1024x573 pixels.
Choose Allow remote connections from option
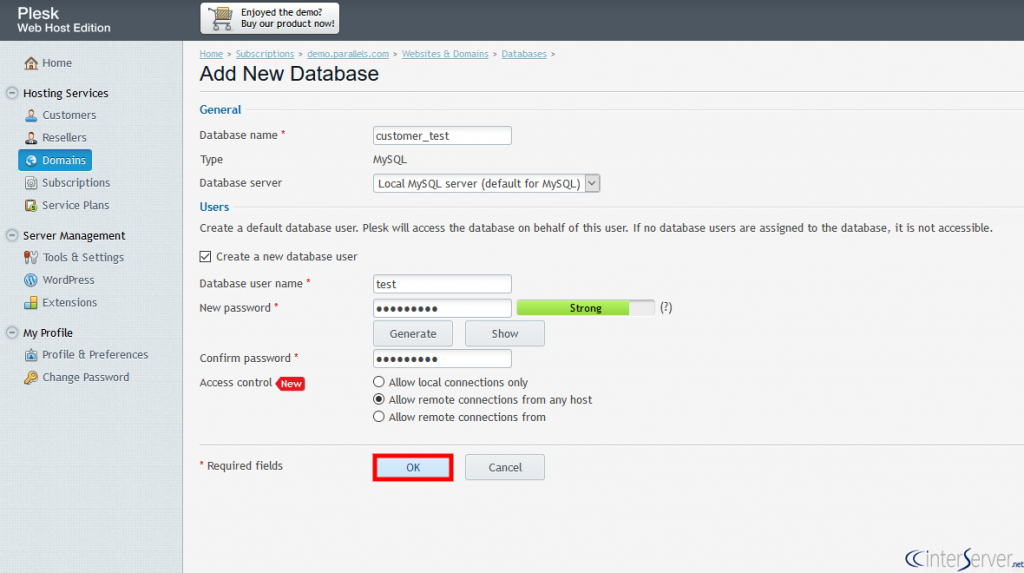pyautogui.click(x=379, y=417)
